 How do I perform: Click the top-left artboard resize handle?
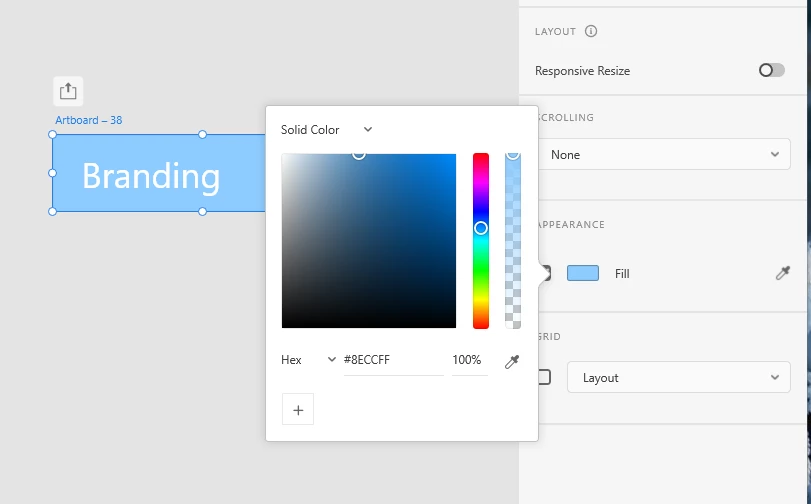pos(52,135)
